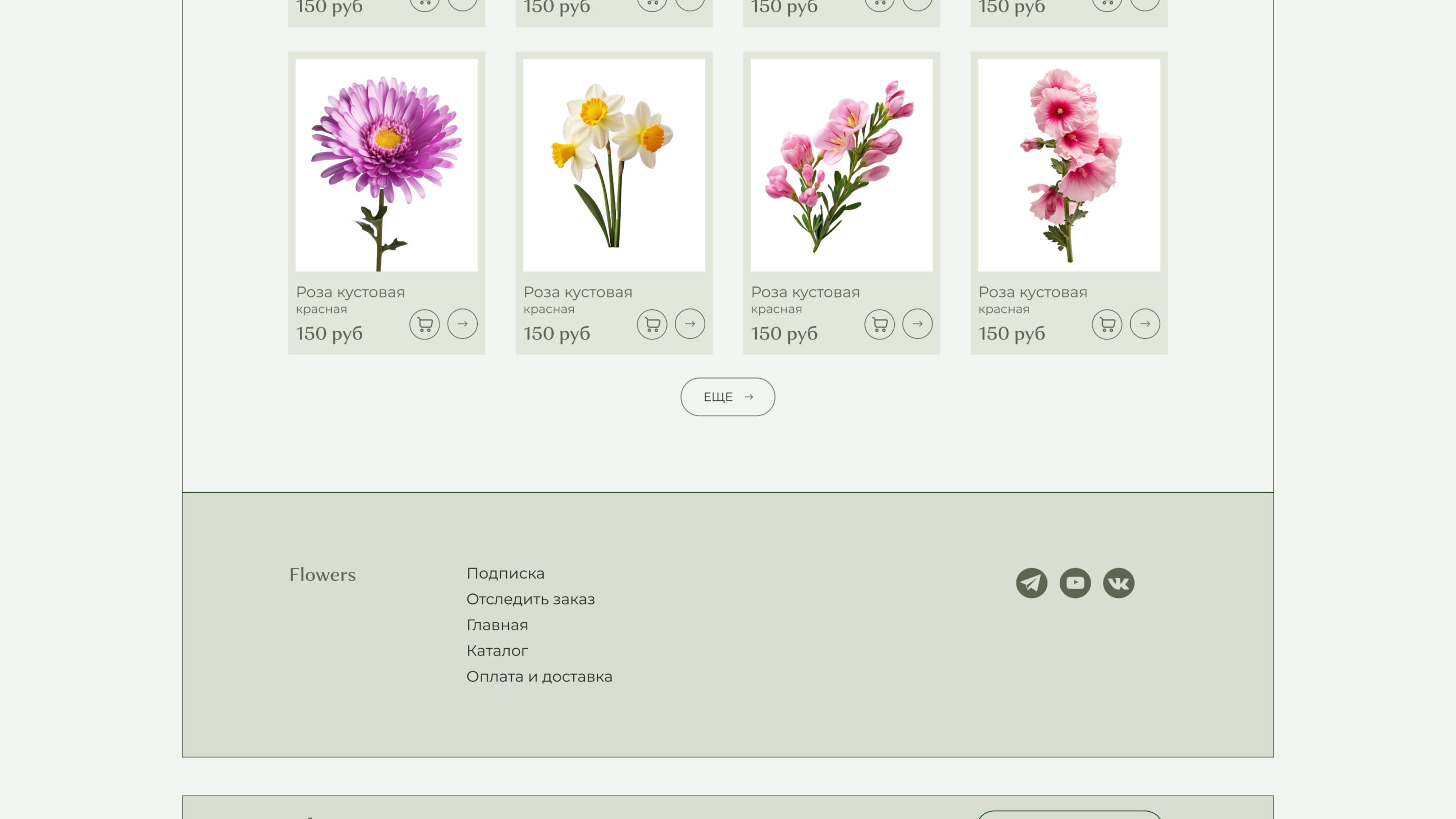Open pink hollyhock details arrow
This screenshot has width=1456, height=819.
[x=1145, y=324]
